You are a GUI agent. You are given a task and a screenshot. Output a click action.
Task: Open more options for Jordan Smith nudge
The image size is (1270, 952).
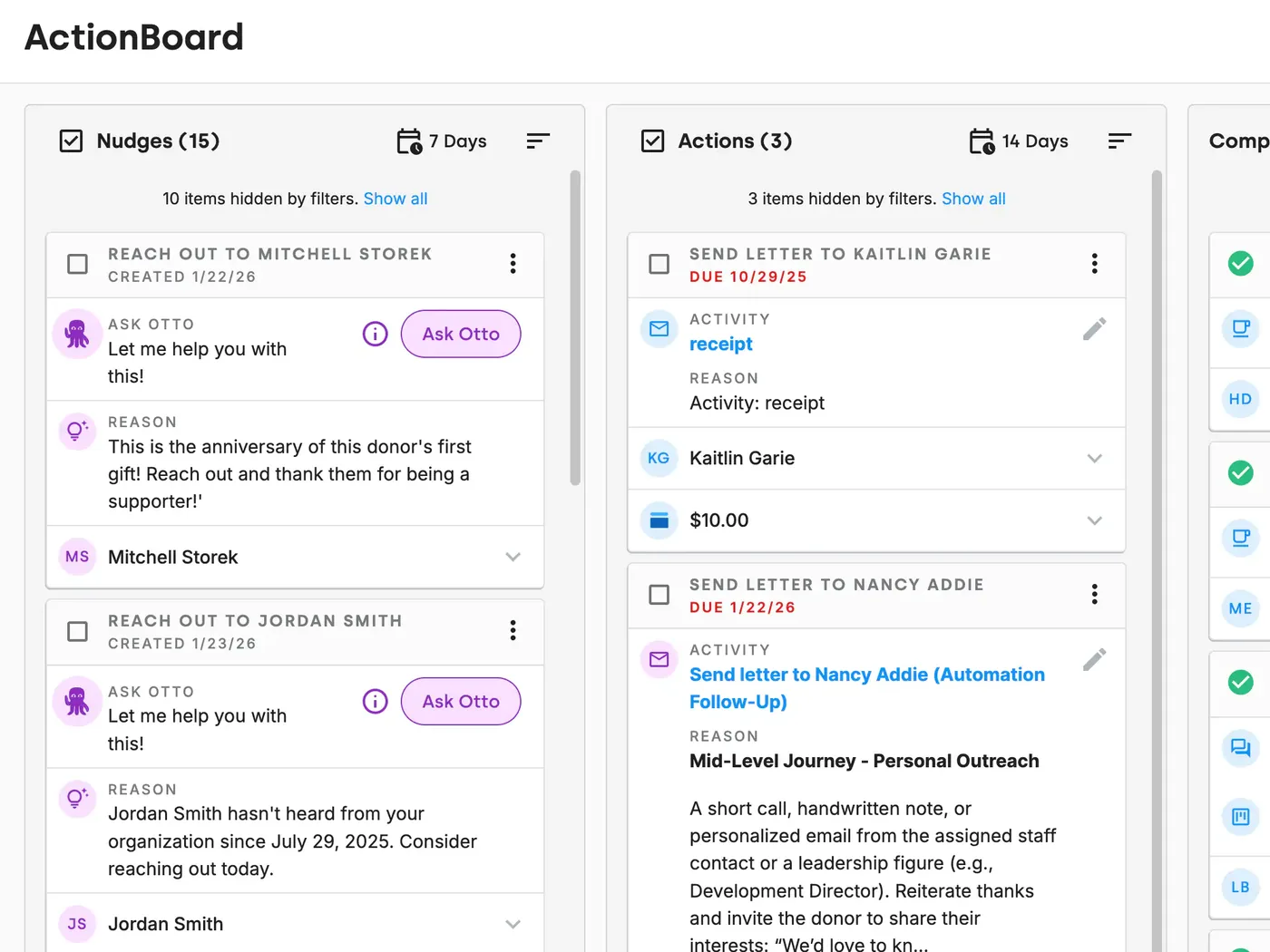tap(513, 630)
